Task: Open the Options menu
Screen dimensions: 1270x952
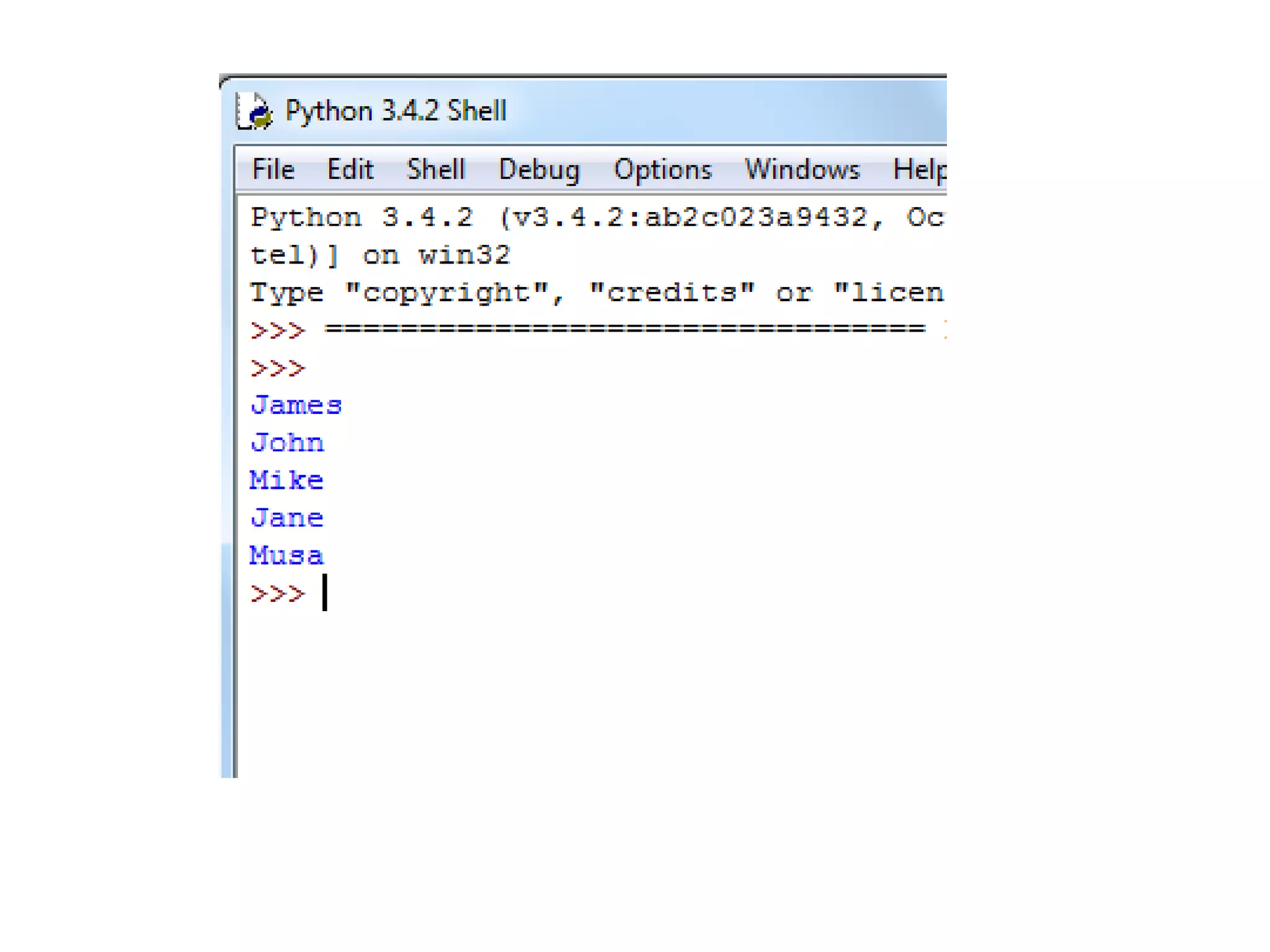Action: pos(662,170)
